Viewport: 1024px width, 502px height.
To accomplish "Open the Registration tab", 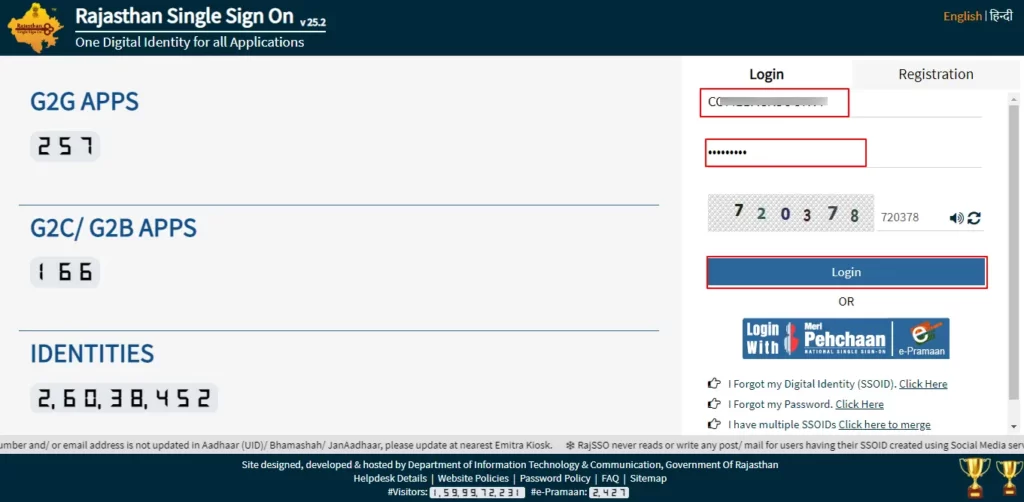I will [936, 74].
